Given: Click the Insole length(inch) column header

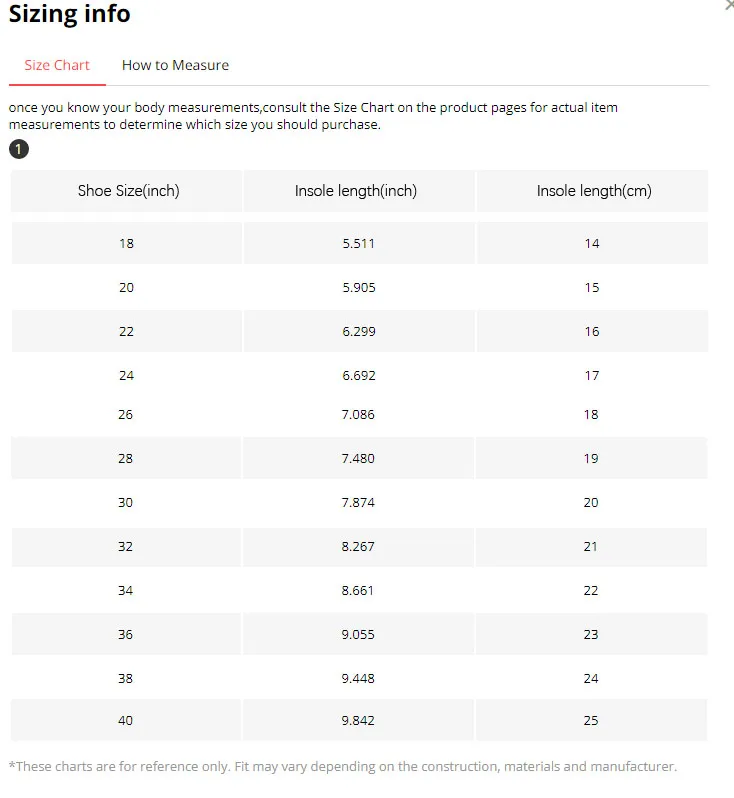Looking at the screenshot, I should click(356, 190).
